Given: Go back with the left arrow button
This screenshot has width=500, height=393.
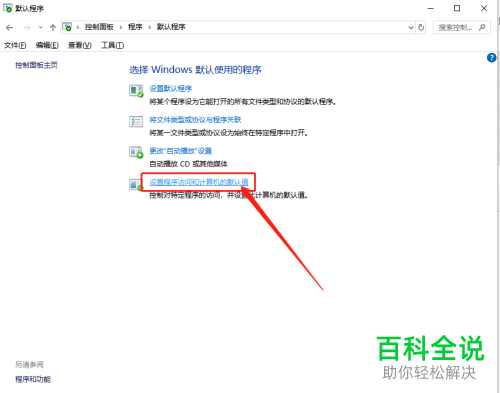Looking at the screenshot, I should coord(10,28).
